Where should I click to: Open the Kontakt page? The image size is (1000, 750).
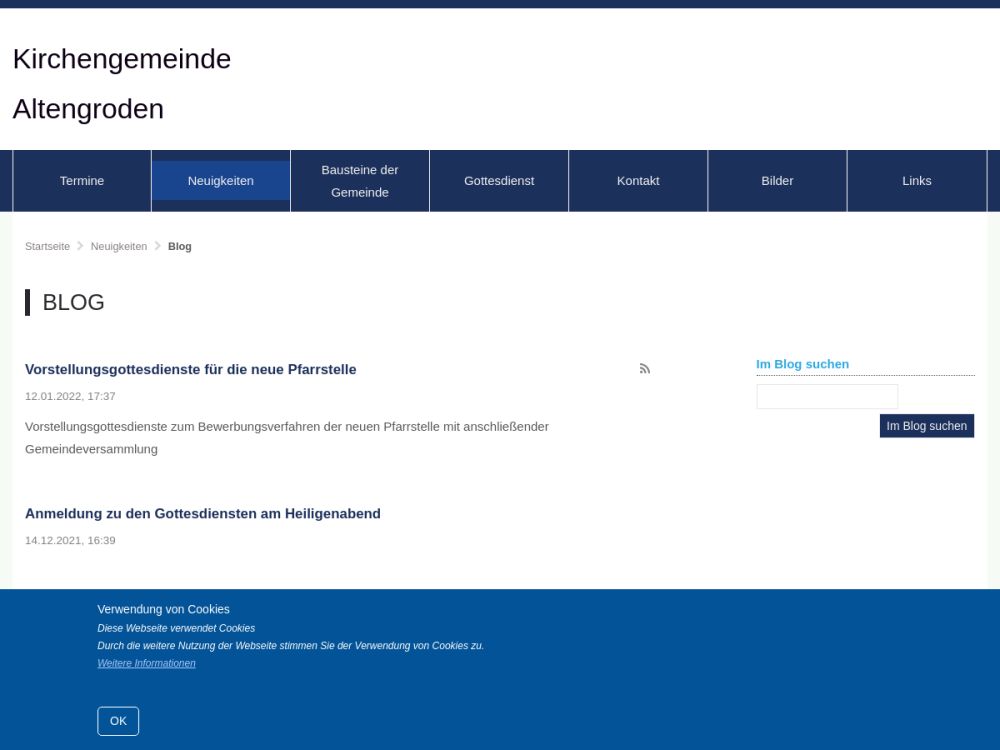coord(638,181)
